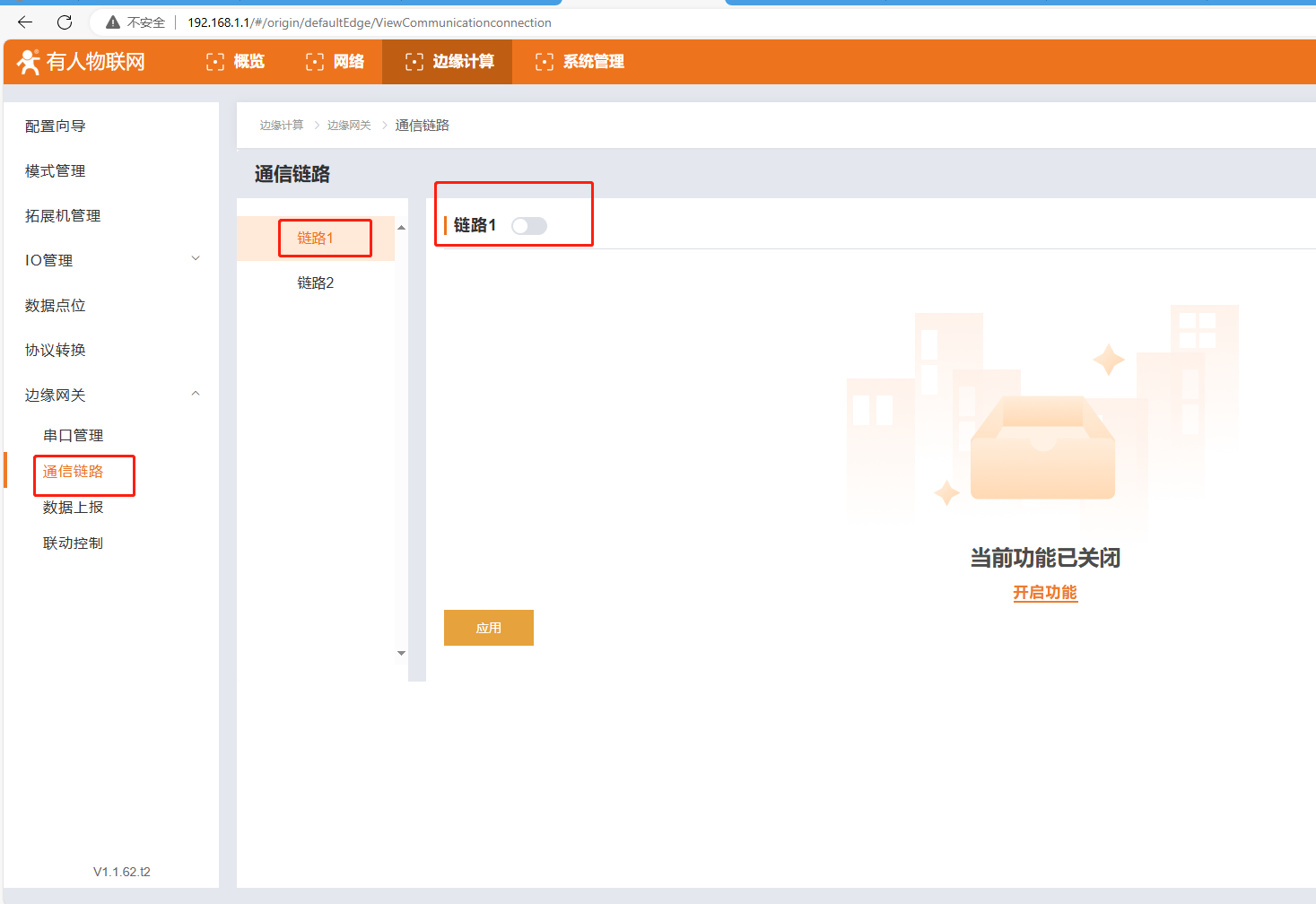Click the empty-box illustration for the disabled function

(x=1042, y=448)
